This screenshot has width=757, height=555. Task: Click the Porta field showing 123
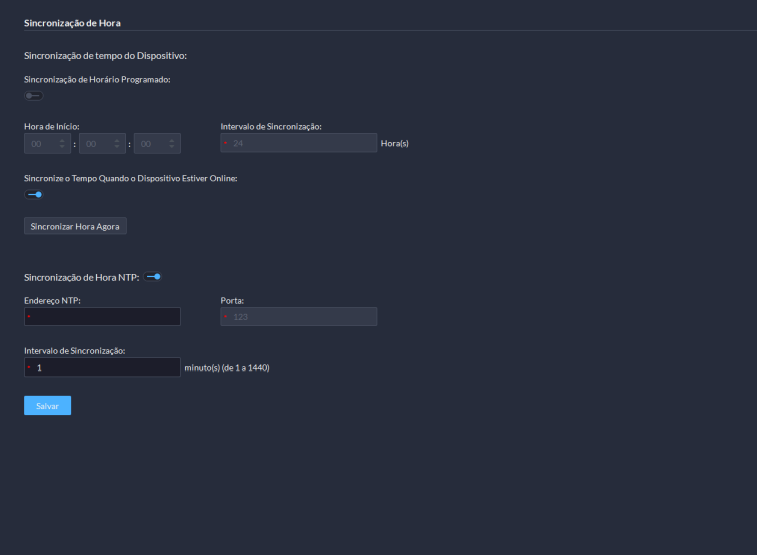298,317
